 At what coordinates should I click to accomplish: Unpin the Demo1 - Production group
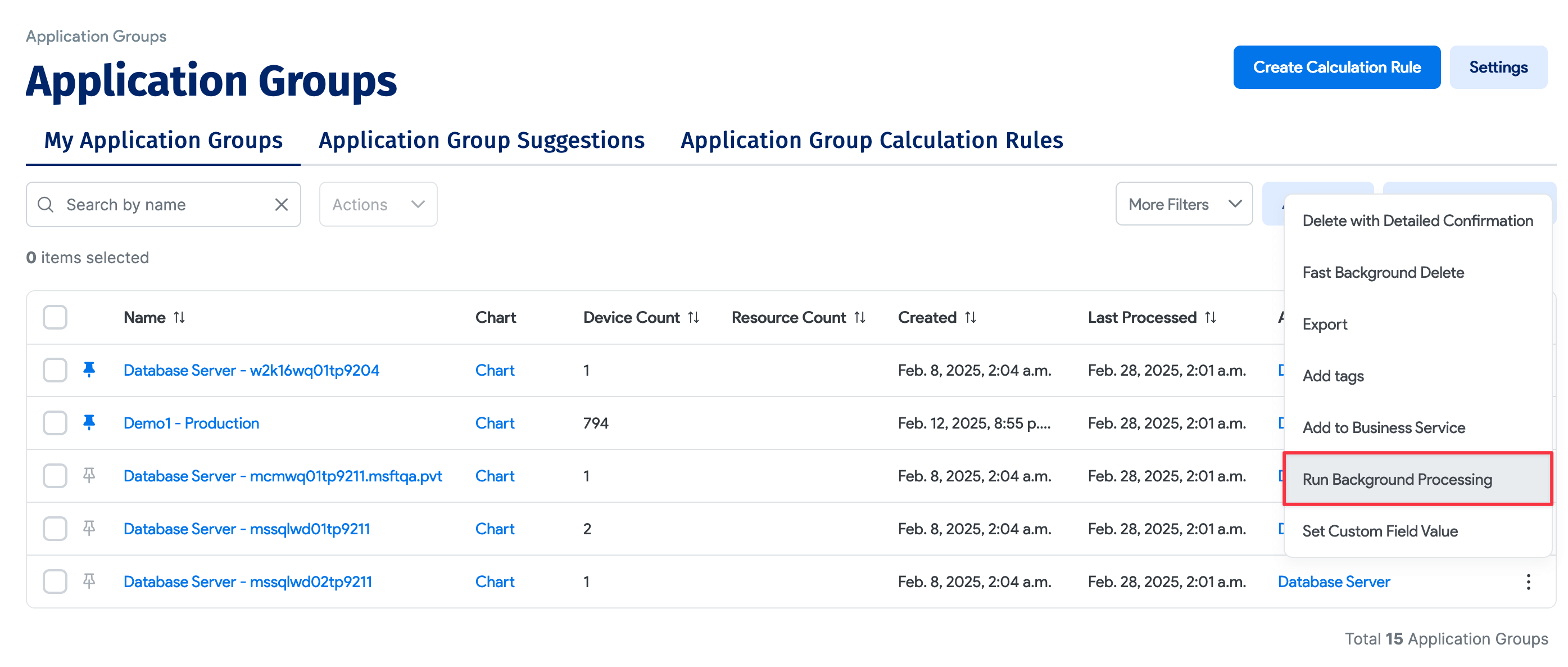pos(89,423)
